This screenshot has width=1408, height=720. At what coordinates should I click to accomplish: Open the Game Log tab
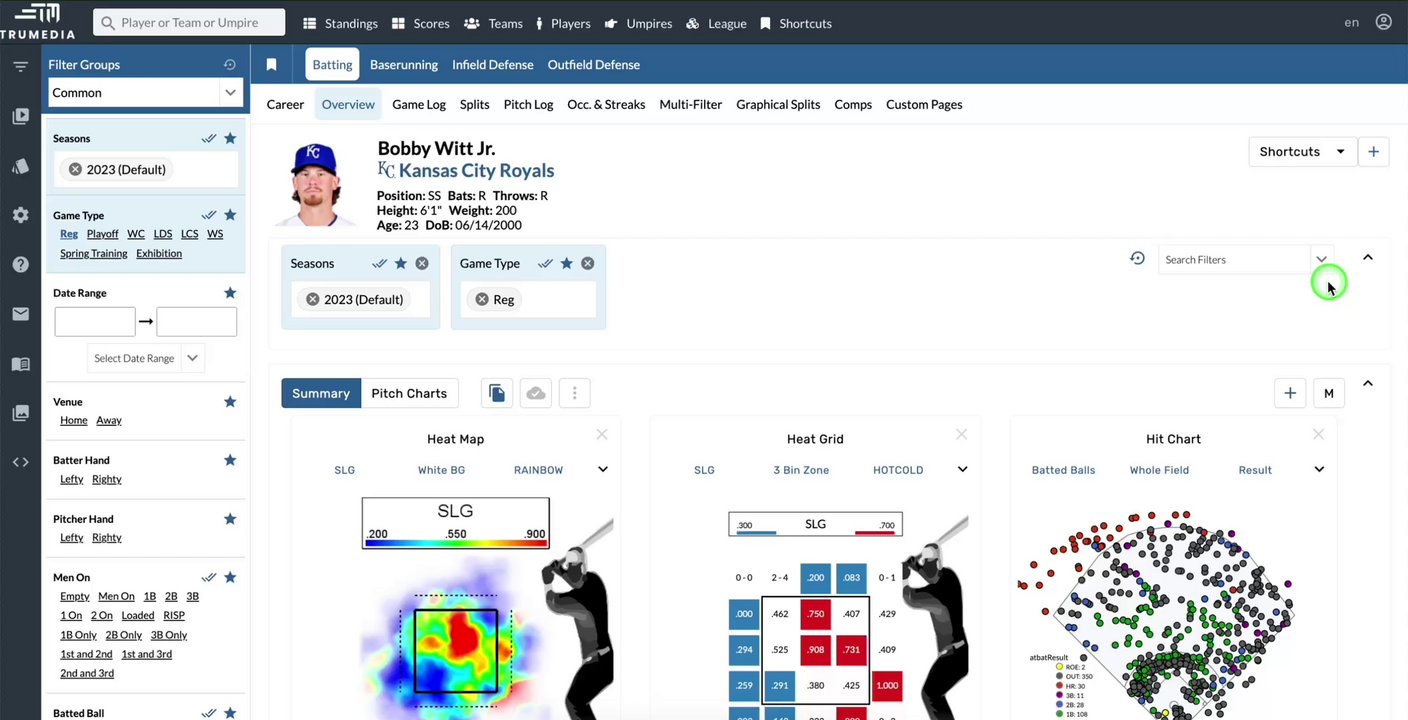click(x=419, y=104)
